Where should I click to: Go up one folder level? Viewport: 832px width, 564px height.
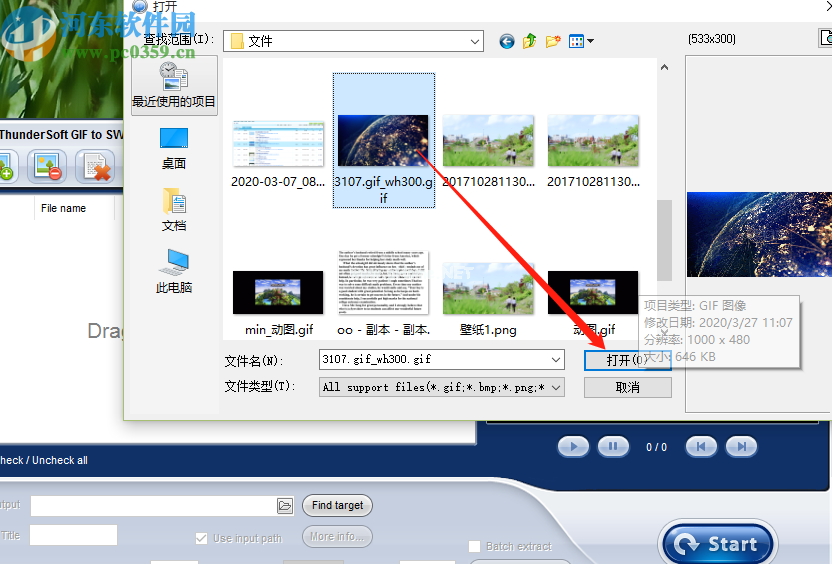[x=529, y=41]
